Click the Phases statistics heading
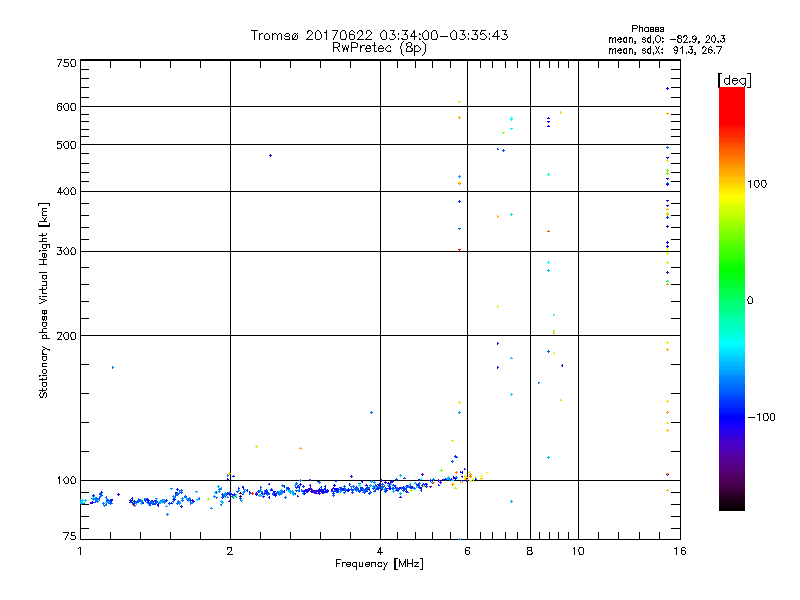The height and width of the screenshot is (600, 800). 647,29
